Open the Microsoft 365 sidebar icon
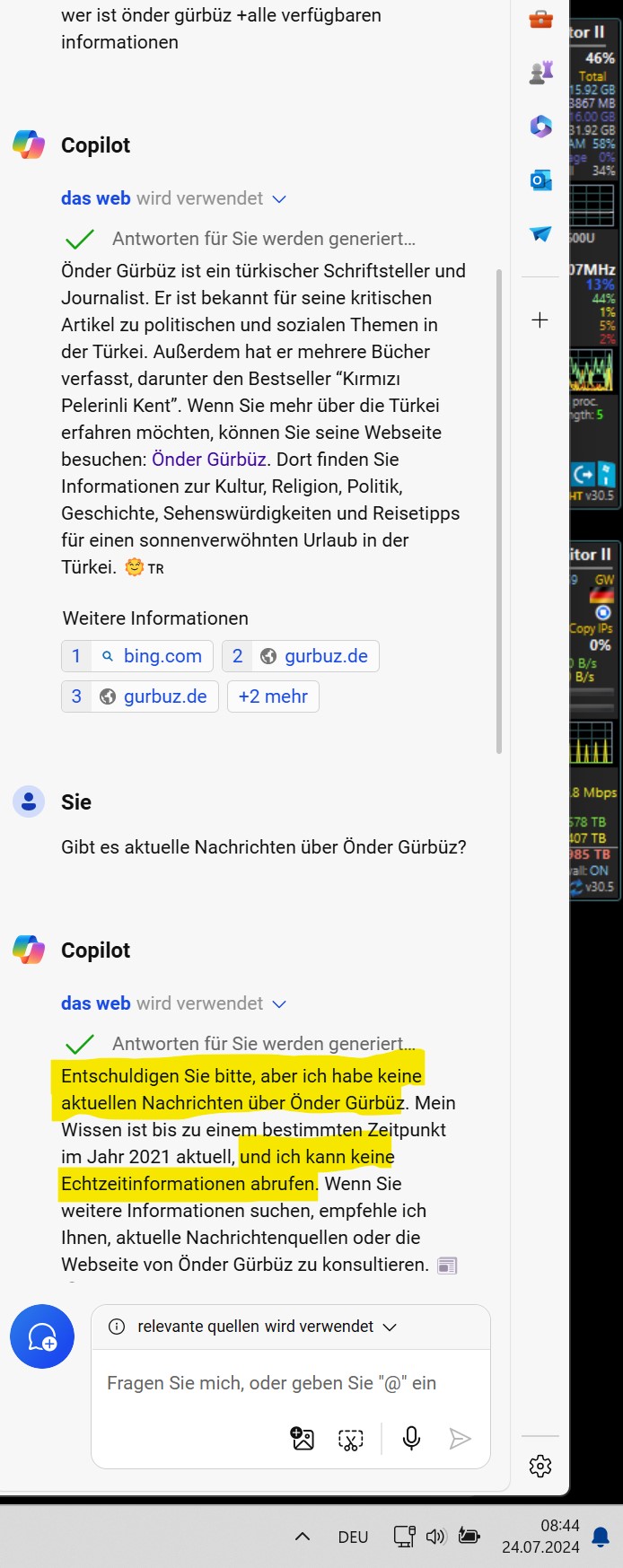Image resolution: width=623 pixels, height=1568 pixels. [x=540, y=127]
